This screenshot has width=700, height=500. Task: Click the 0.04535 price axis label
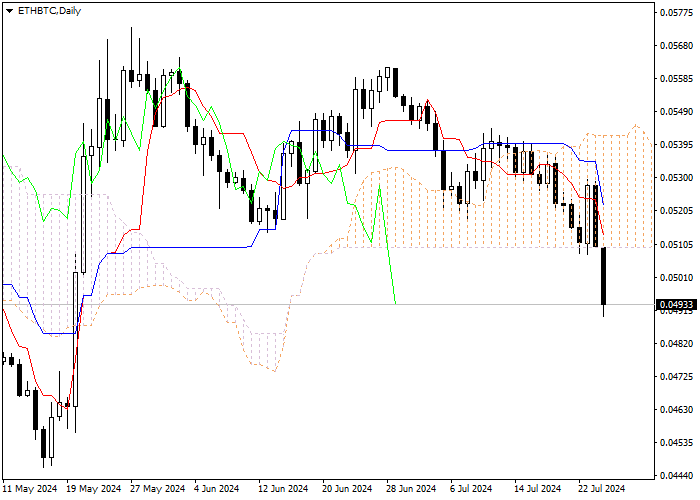click(676, 443)
